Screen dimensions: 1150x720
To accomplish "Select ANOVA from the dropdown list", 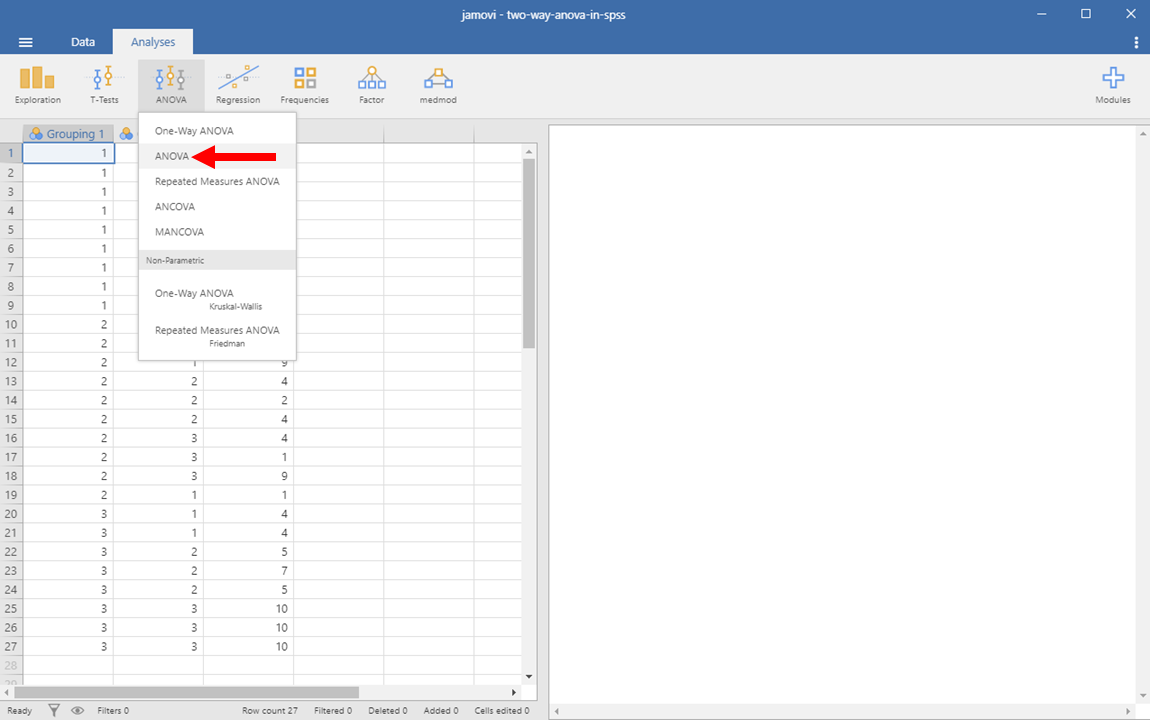I will coord(172,156).
